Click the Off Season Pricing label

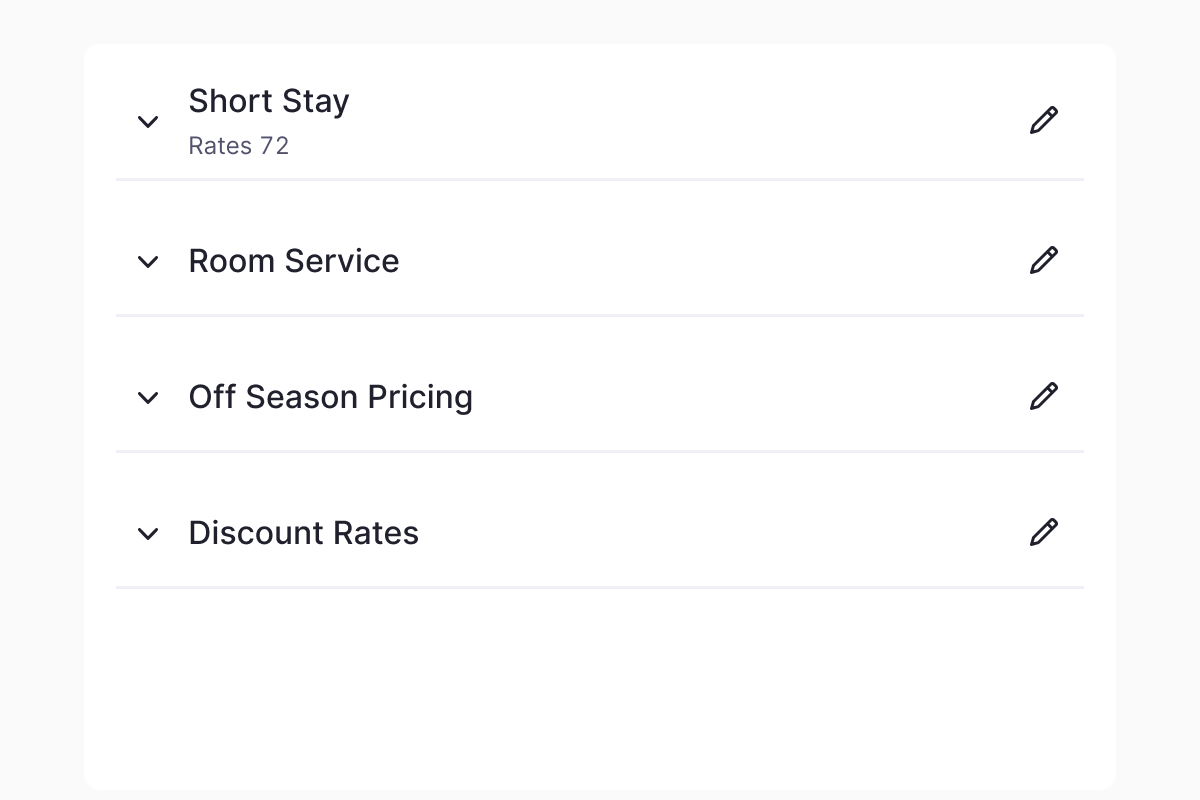(x=330, y=397)
